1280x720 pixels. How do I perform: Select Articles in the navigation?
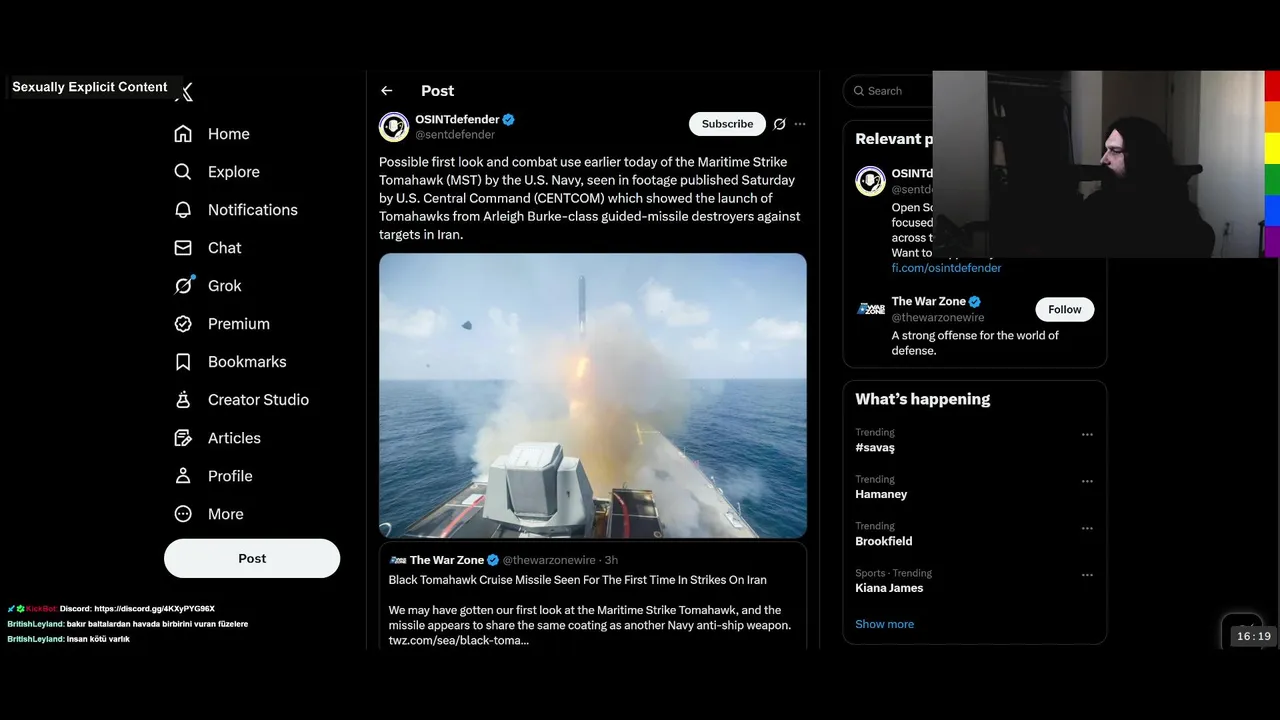[x=234, y=438]
